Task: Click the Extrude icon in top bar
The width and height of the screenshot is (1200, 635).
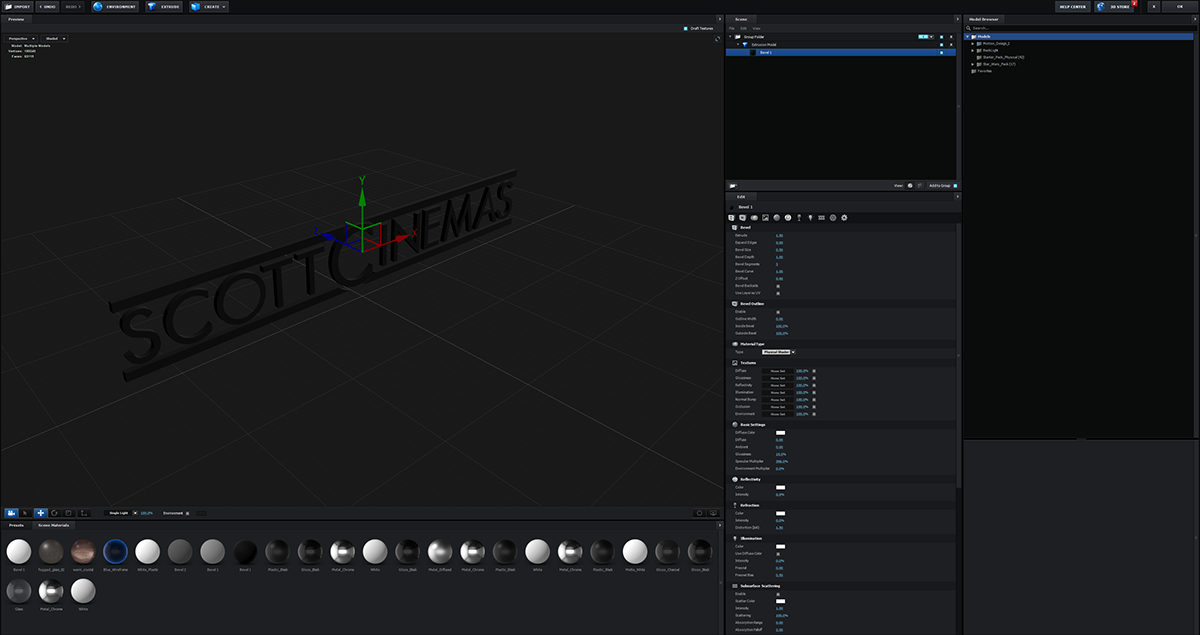Action: (x=151, y=6)
